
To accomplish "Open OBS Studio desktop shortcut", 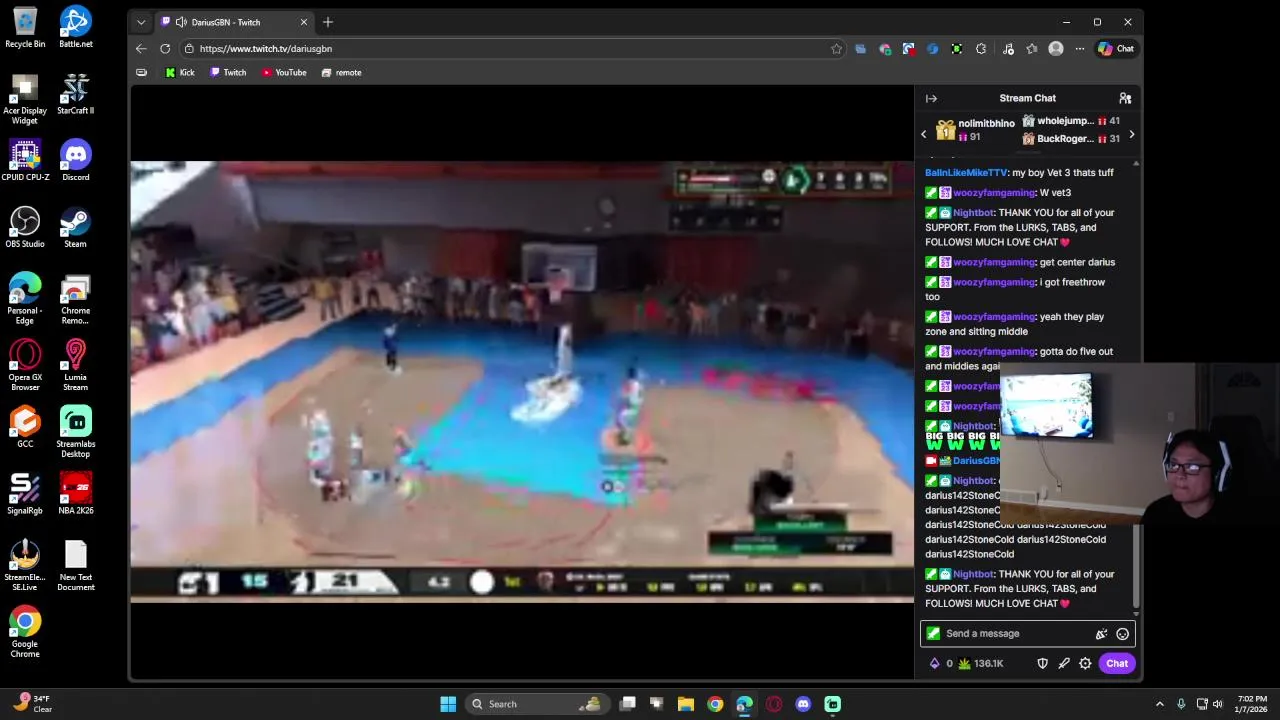I will (25, 227).
